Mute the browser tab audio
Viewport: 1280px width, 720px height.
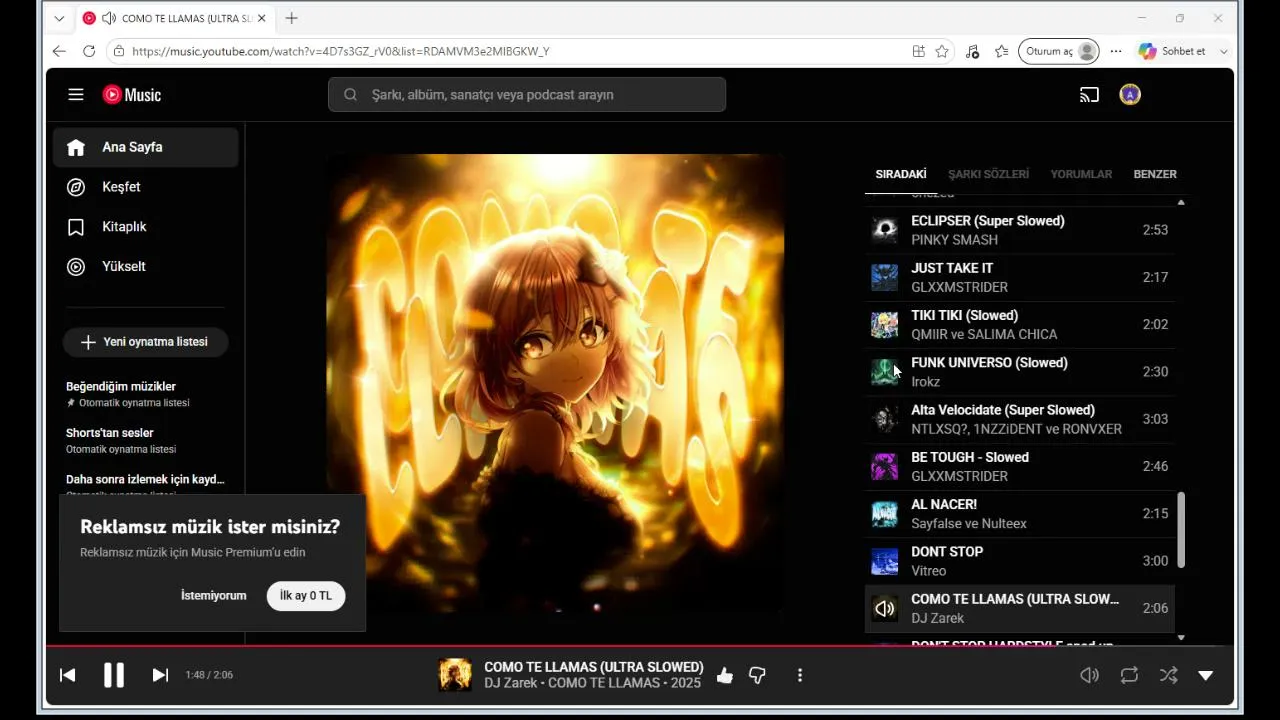coord(108,18)
